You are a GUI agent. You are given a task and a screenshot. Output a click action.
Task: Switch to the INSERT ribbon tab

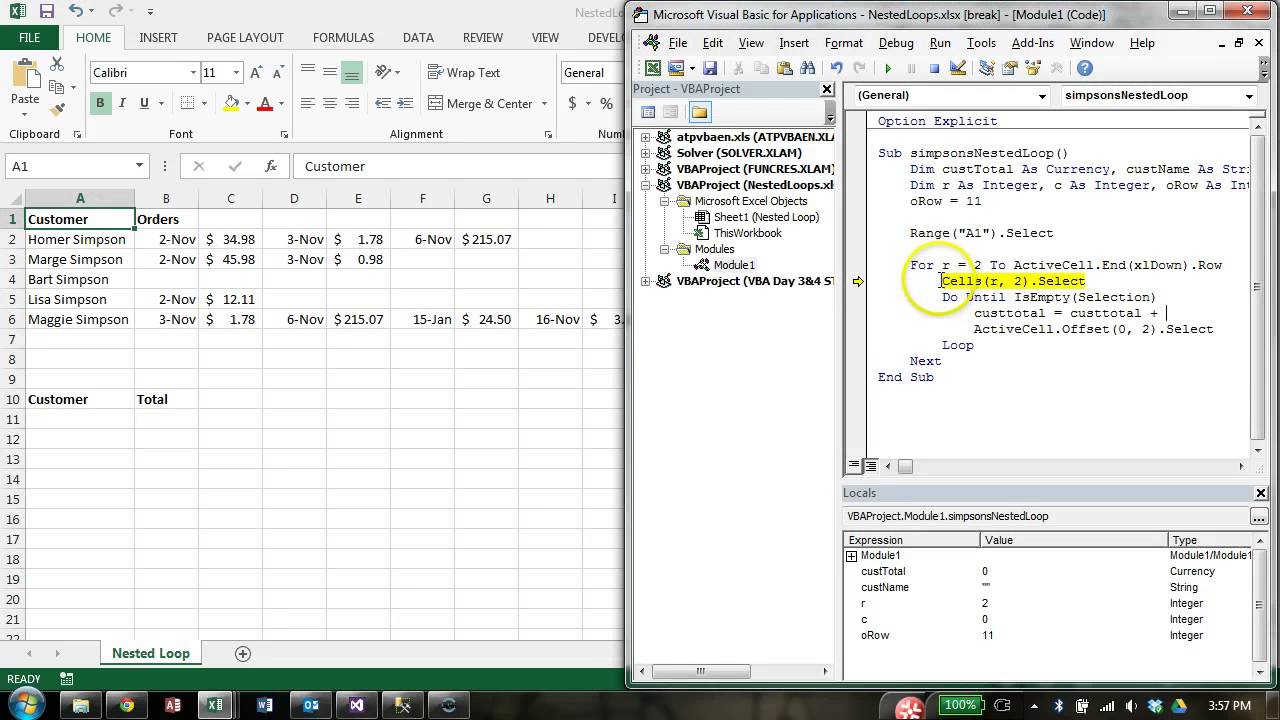click(159, 38)
